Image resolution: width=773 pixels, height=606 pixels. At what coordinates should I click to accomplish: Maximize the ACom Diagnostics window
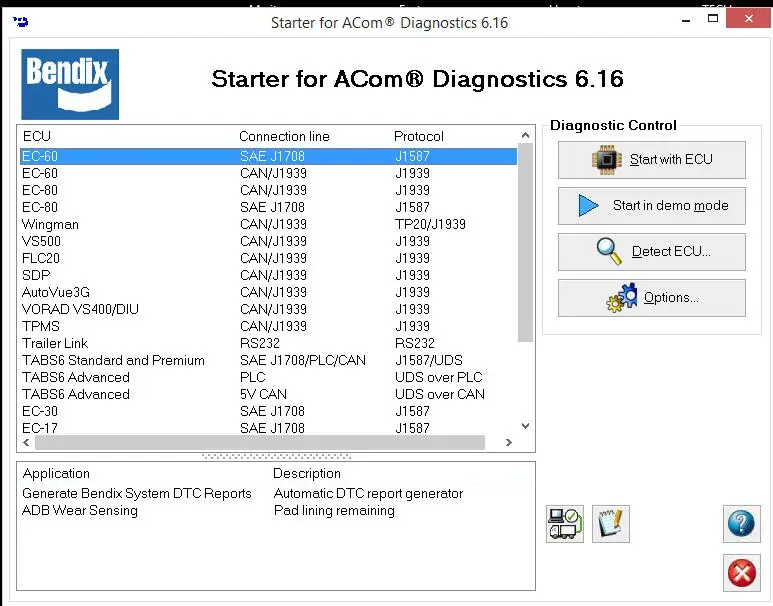pyautogui.click(x=713, y=19)
